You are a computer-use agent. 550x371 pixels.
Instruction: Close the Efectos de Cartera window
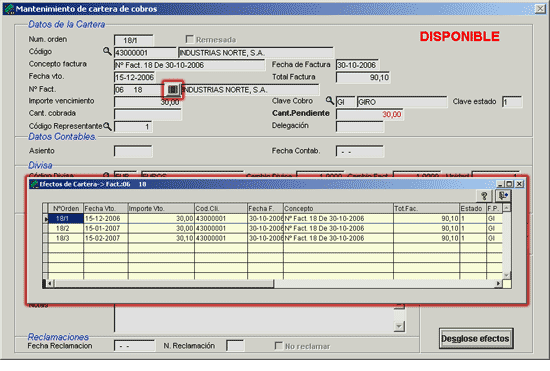519,184
